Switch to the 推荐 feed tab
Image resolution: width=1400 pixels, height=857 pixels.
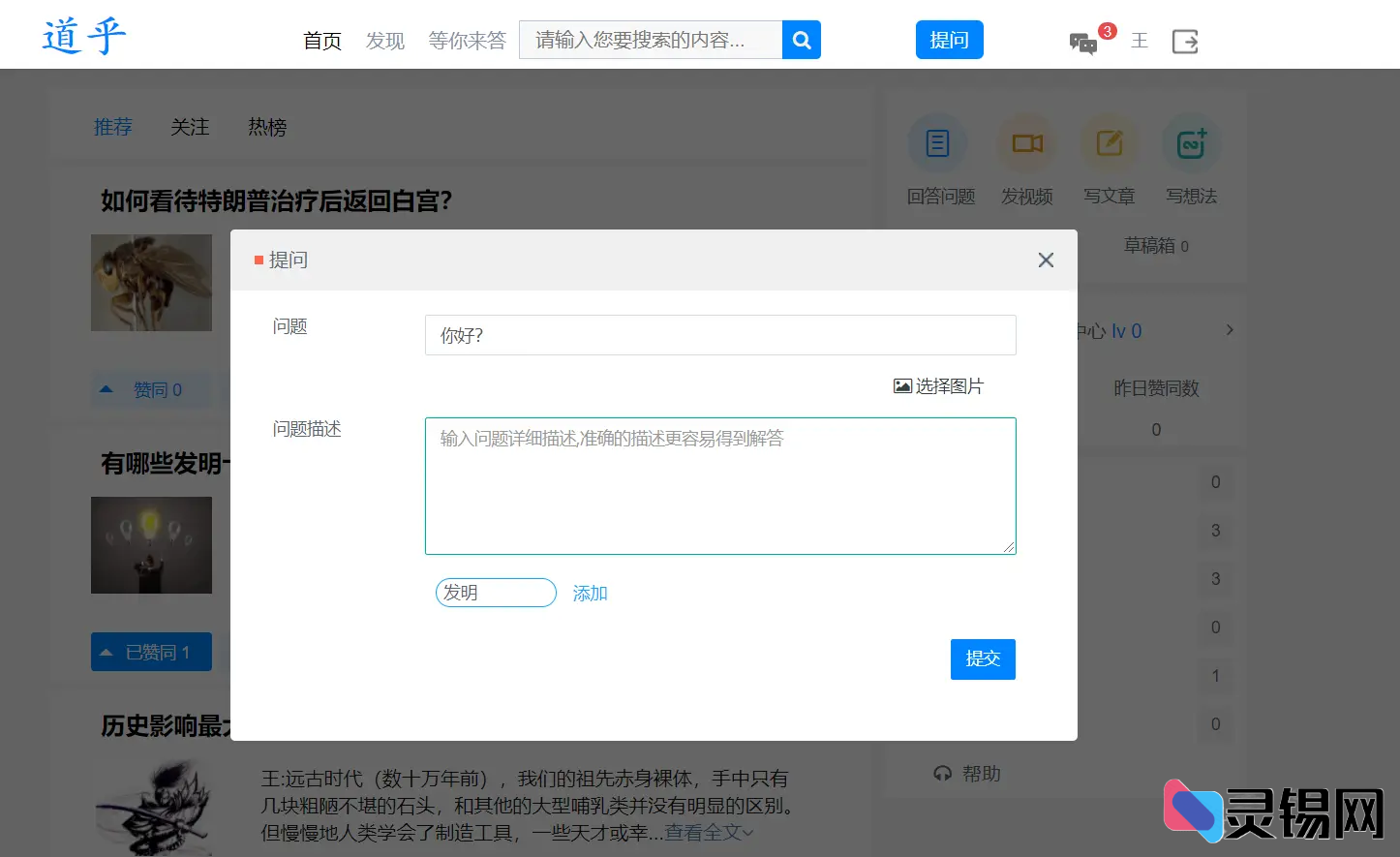113,127
